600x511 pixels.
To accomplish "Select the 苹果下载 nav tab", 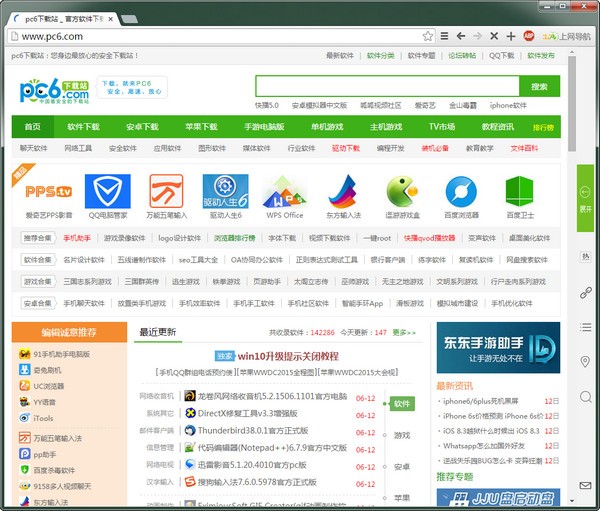I will [201, 127].
